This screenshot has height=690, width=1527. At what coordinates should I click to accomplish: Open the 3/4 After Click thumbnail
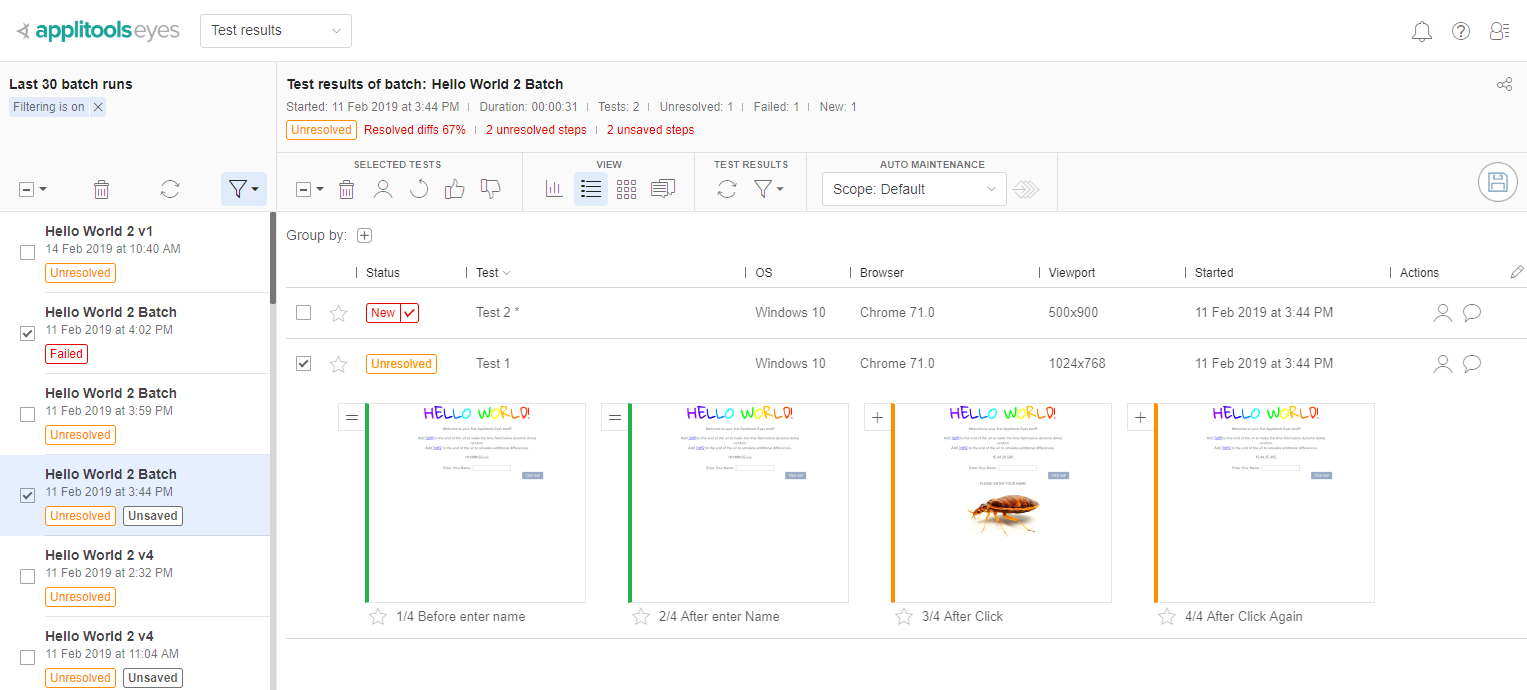click(1001, 502)
